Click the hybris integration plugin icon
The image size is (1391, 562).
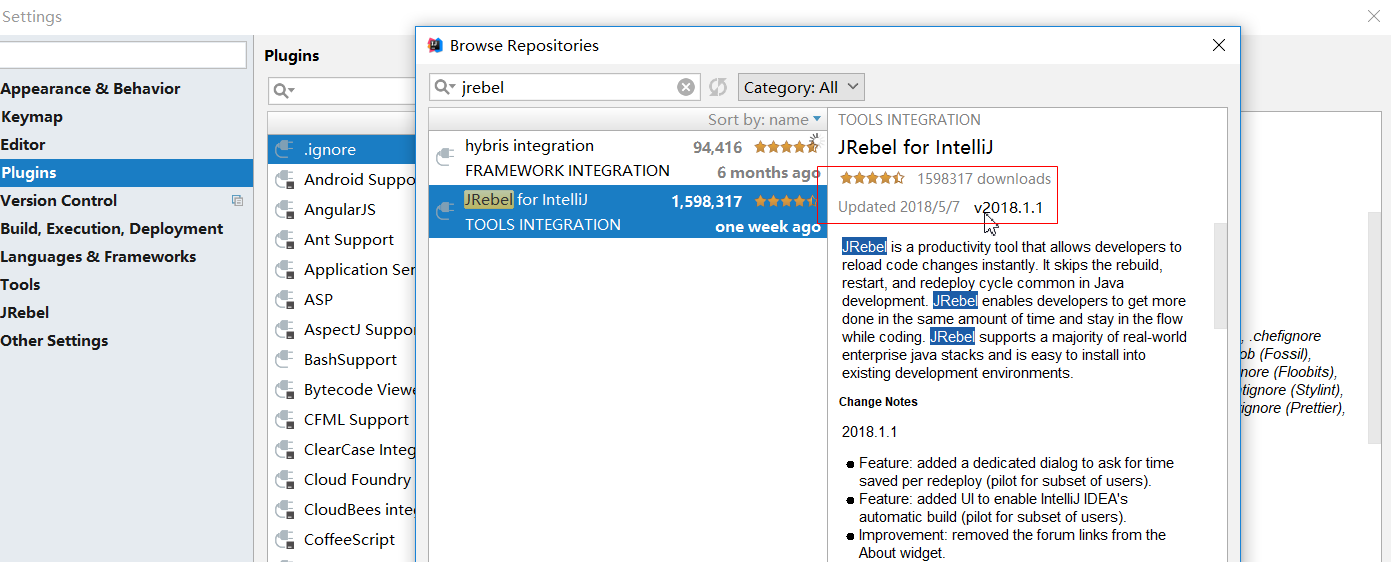(446, 158)
